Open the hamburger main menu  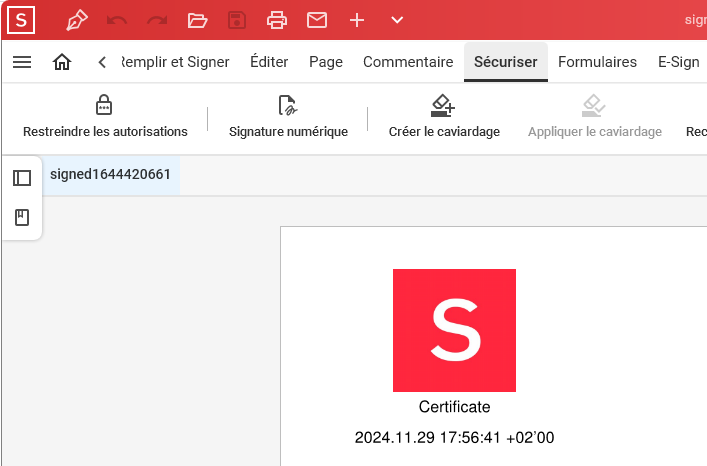point(22,62)
